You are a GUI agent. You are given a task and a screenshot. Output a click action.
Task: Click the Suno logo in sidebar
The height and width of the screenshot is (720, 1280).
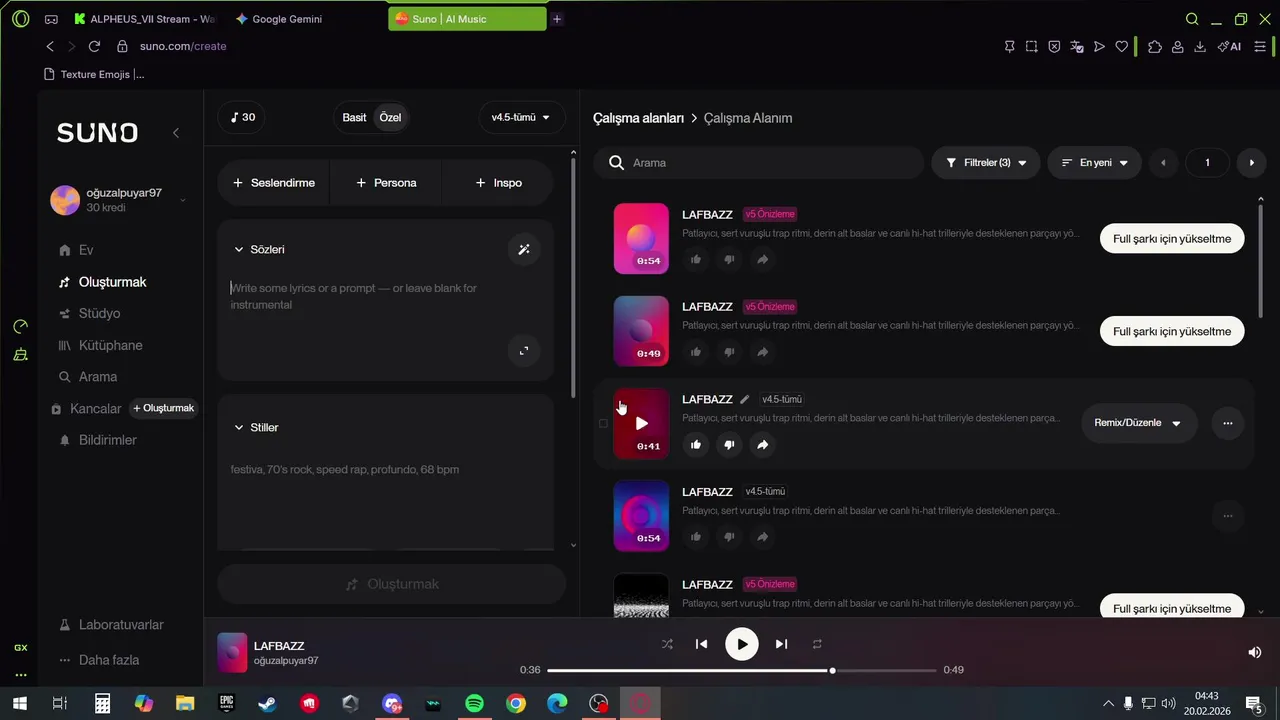[x=97, y=133]
